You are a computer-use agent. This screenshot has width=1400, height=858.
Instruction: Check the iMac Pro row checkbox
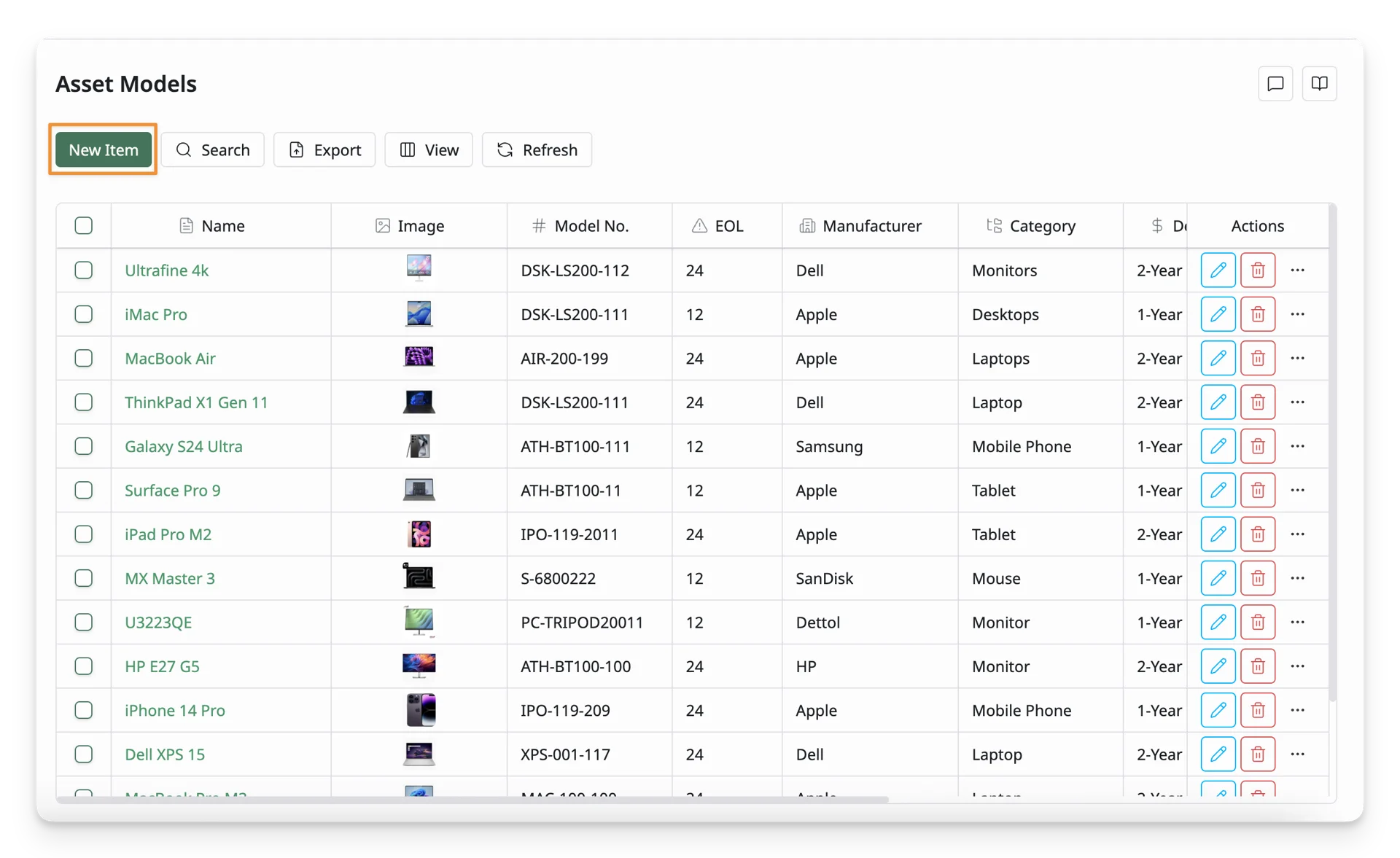(x=84, y=314)
